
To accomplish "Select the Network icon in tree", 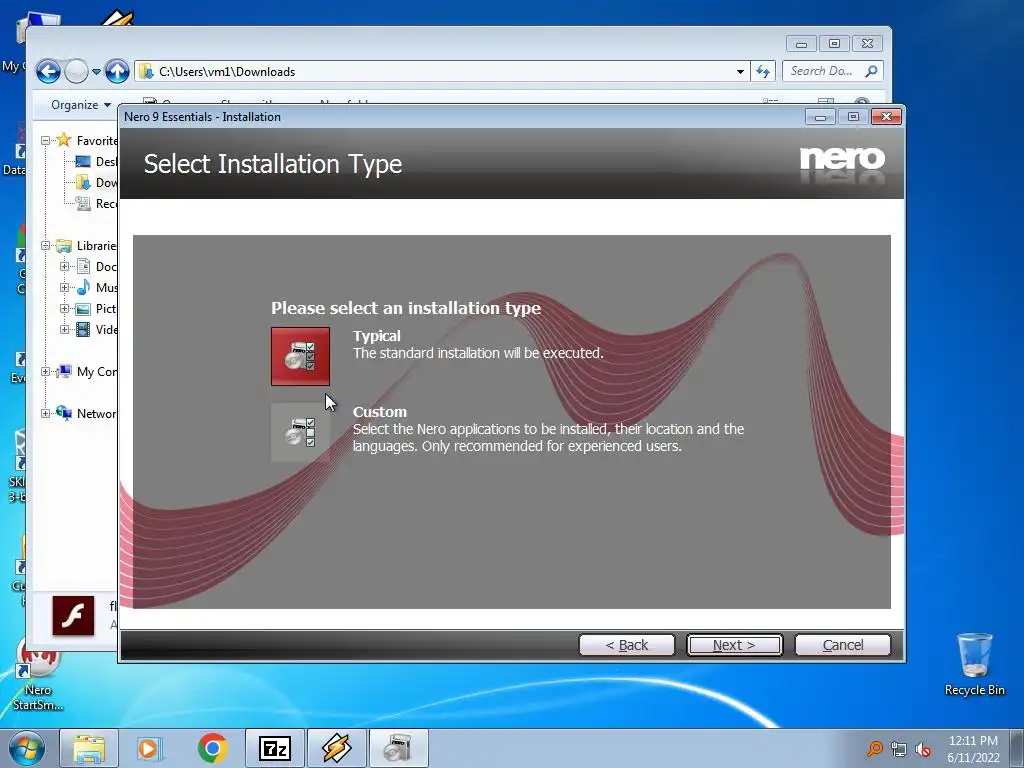I will point(63,413).
